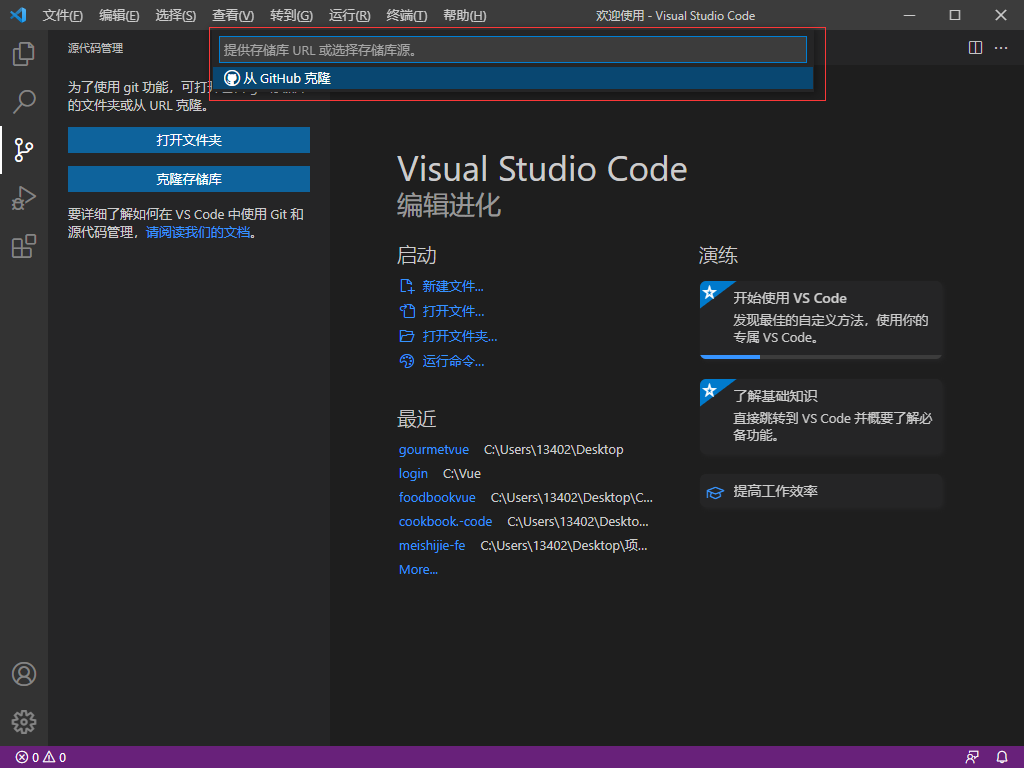
Task: Open the notifications bell in status bar
Action: point(1002,758)
